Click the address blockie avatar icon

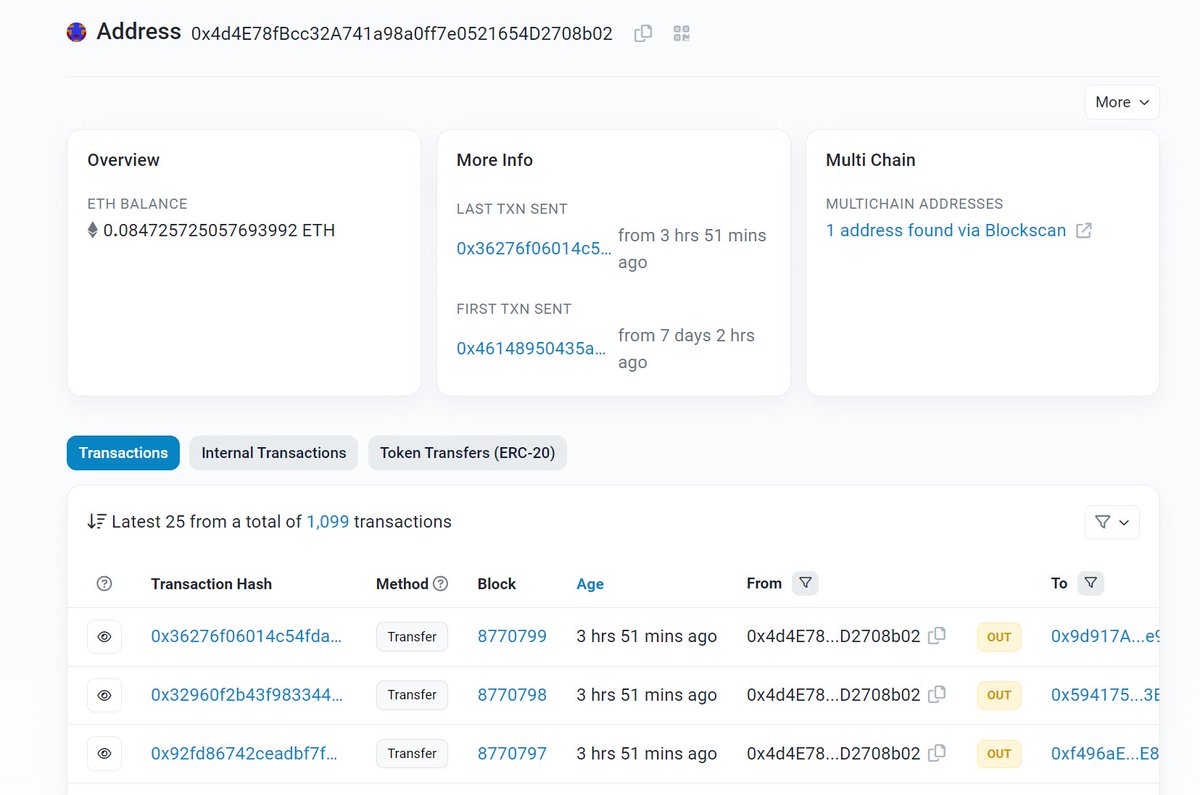click(x=76, y=32)
